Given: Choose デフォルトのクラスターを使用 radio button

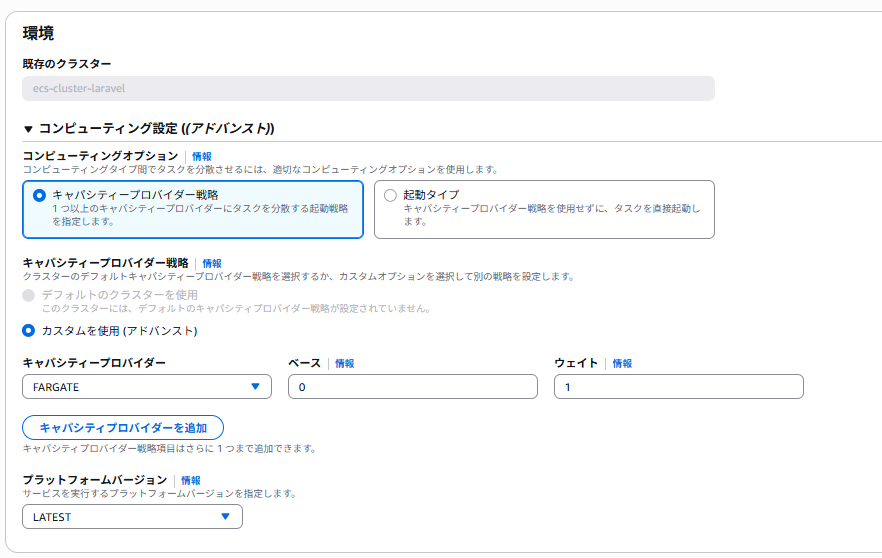Looking at the screenshot, I should tap(28, 295).
